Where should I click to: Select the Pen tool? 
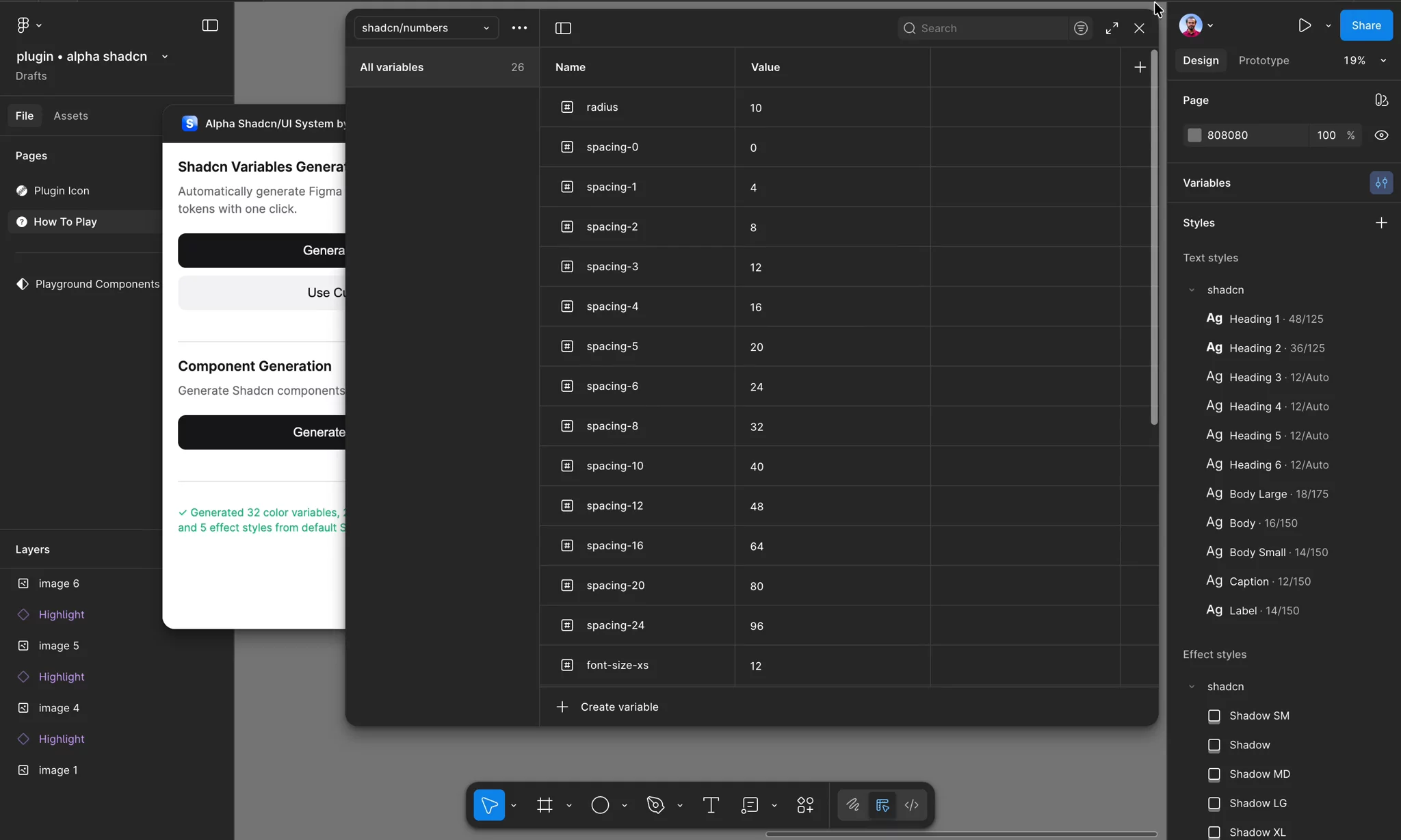(x=655, y=805)
